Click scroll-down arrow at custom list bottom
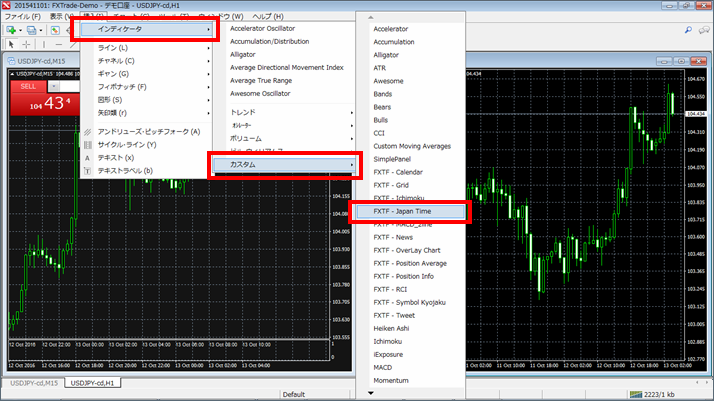This screenshot has height=401, width=714. (x=371, y=393)
